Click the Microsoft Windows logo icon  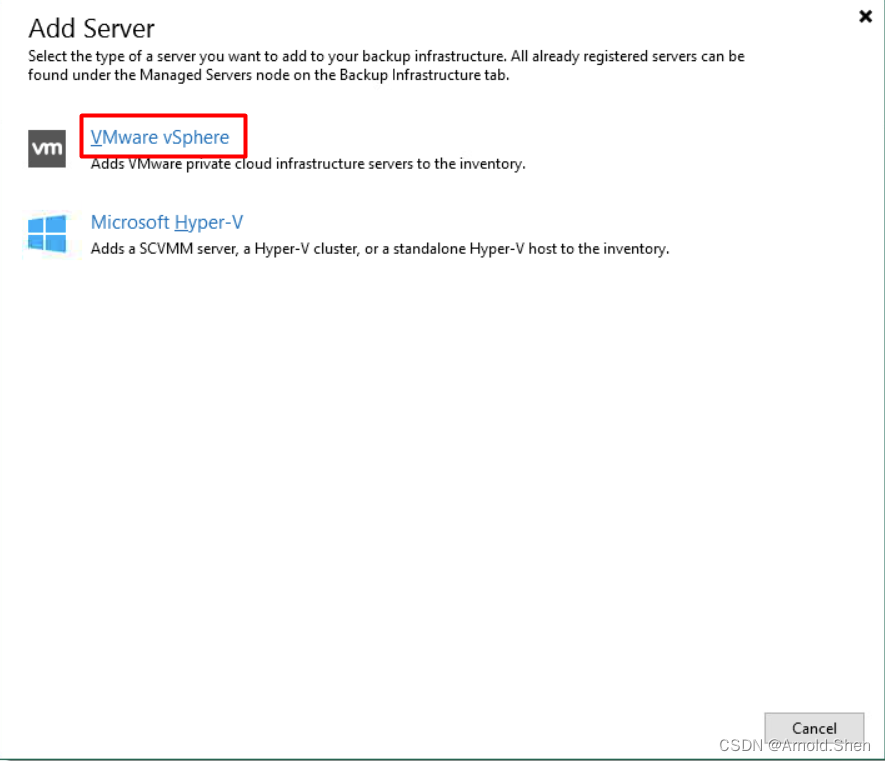coord(47,234)
